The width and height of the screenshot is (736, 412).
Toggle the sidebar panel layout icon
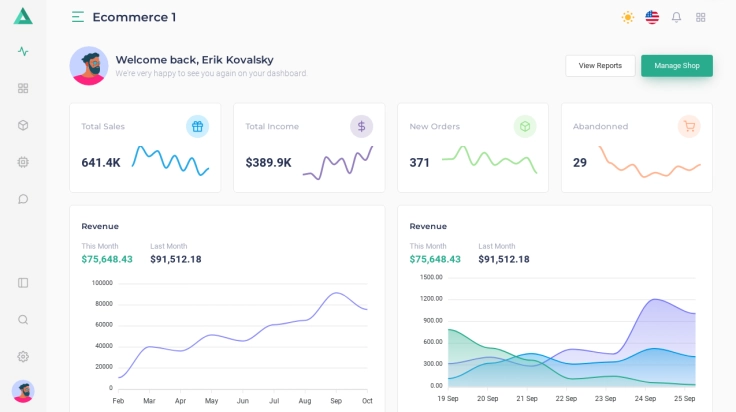coord(23,283)
